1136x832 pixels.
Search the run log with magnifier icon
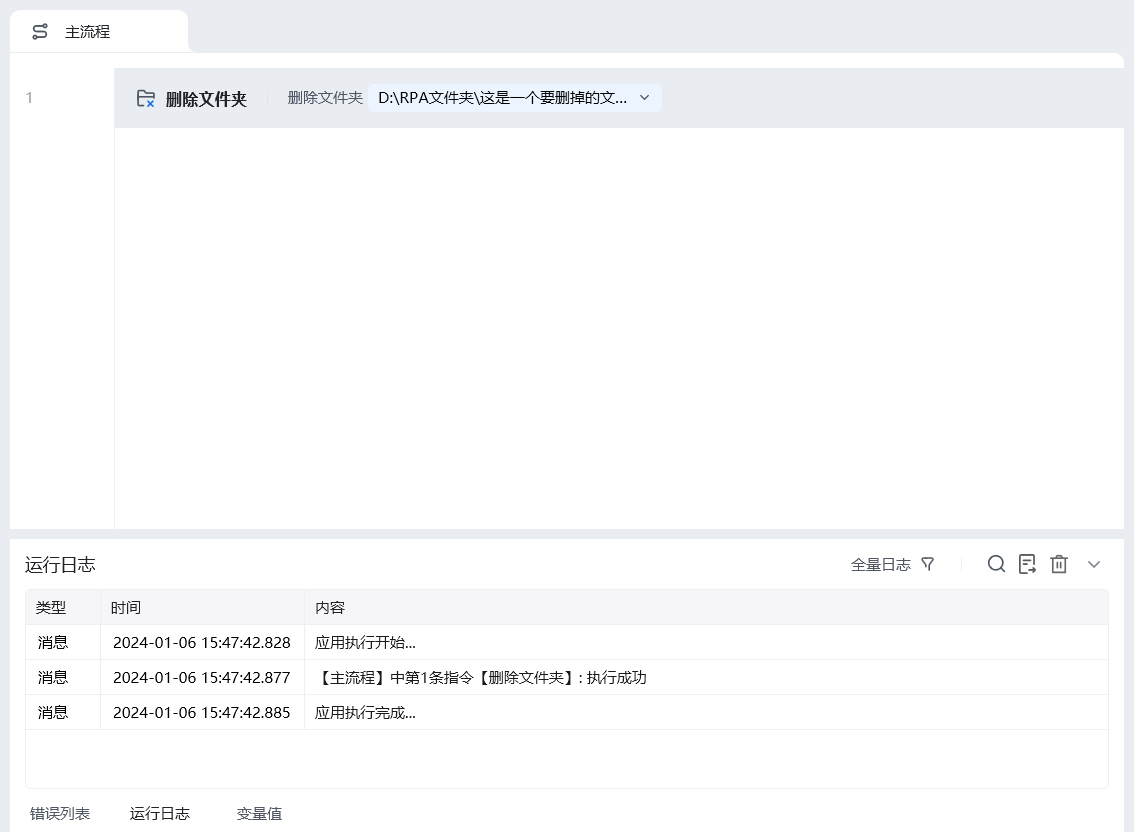point(996,564)
